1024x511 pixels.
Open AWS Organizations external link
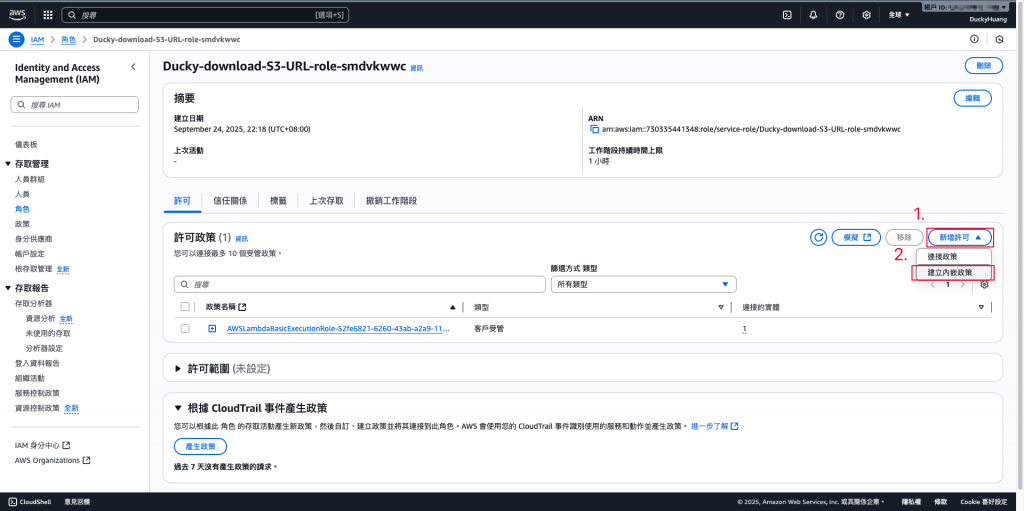pyautogui.click(x=52, y=460)
